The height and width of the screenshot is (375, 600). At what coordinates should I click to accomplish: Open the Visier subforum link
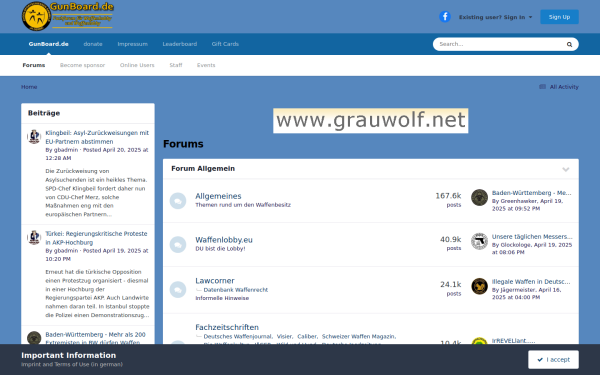click(x=284, y=336)
